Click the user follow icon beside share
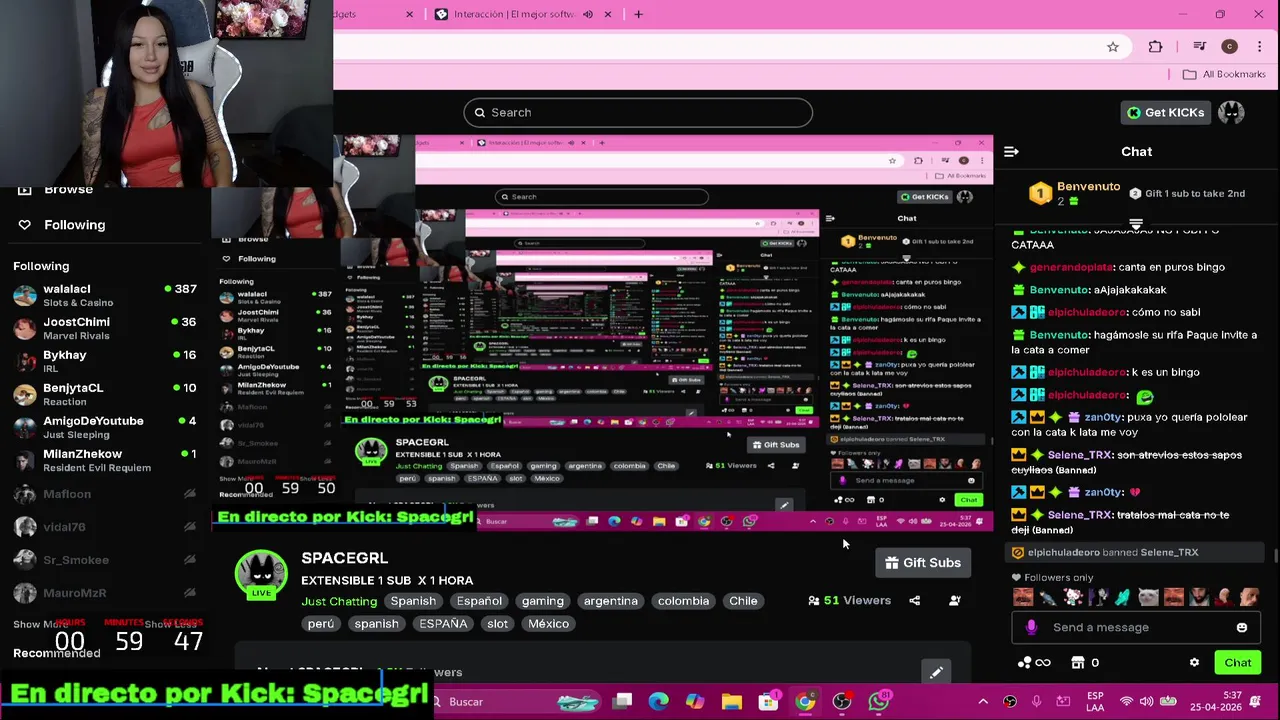Image resolution: width=1280 pixels, height=720 pixels. click(x=954, y=600)
